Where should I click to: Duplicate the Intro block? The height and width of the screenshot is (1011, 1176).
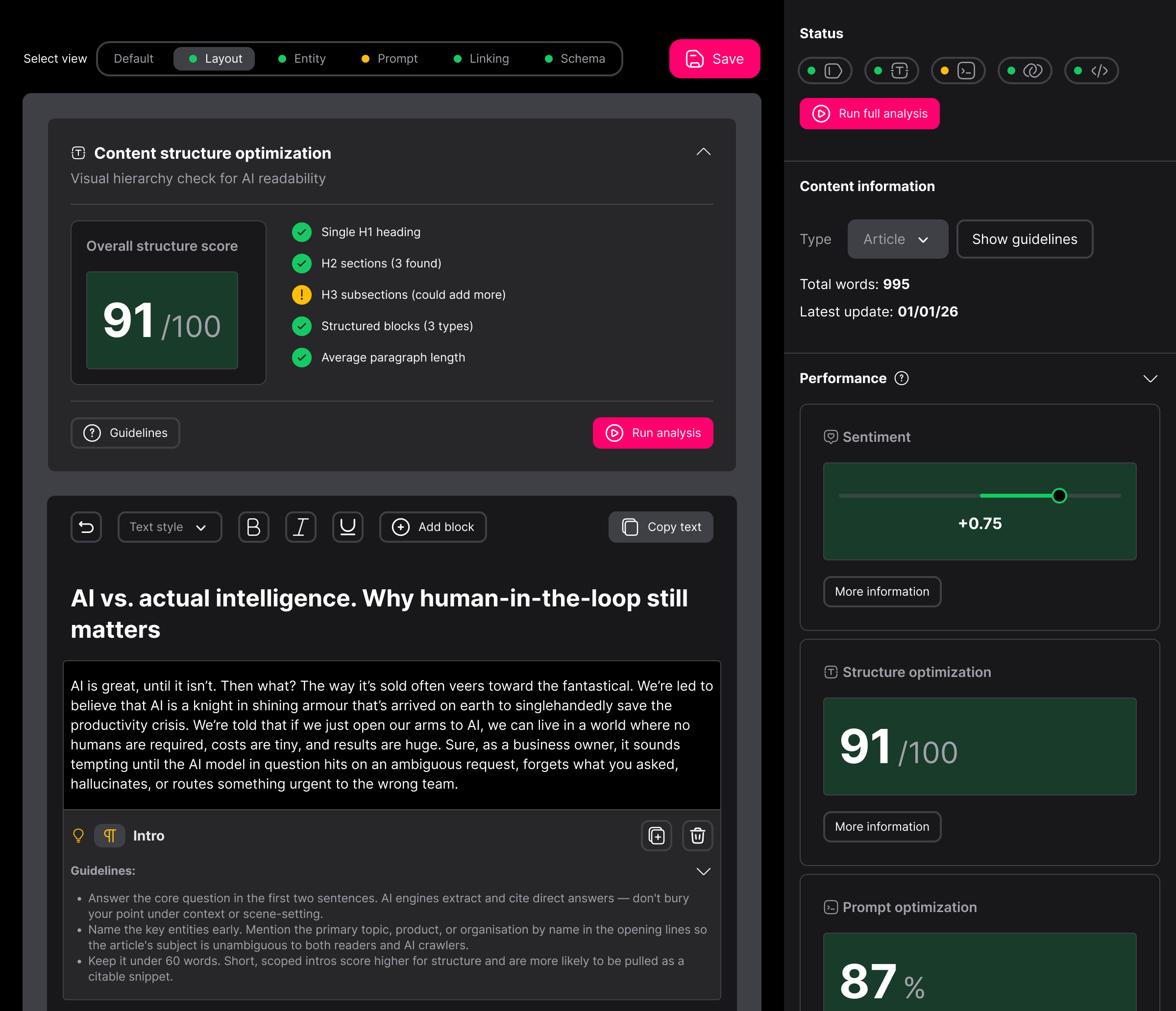[x=657, y=836]
